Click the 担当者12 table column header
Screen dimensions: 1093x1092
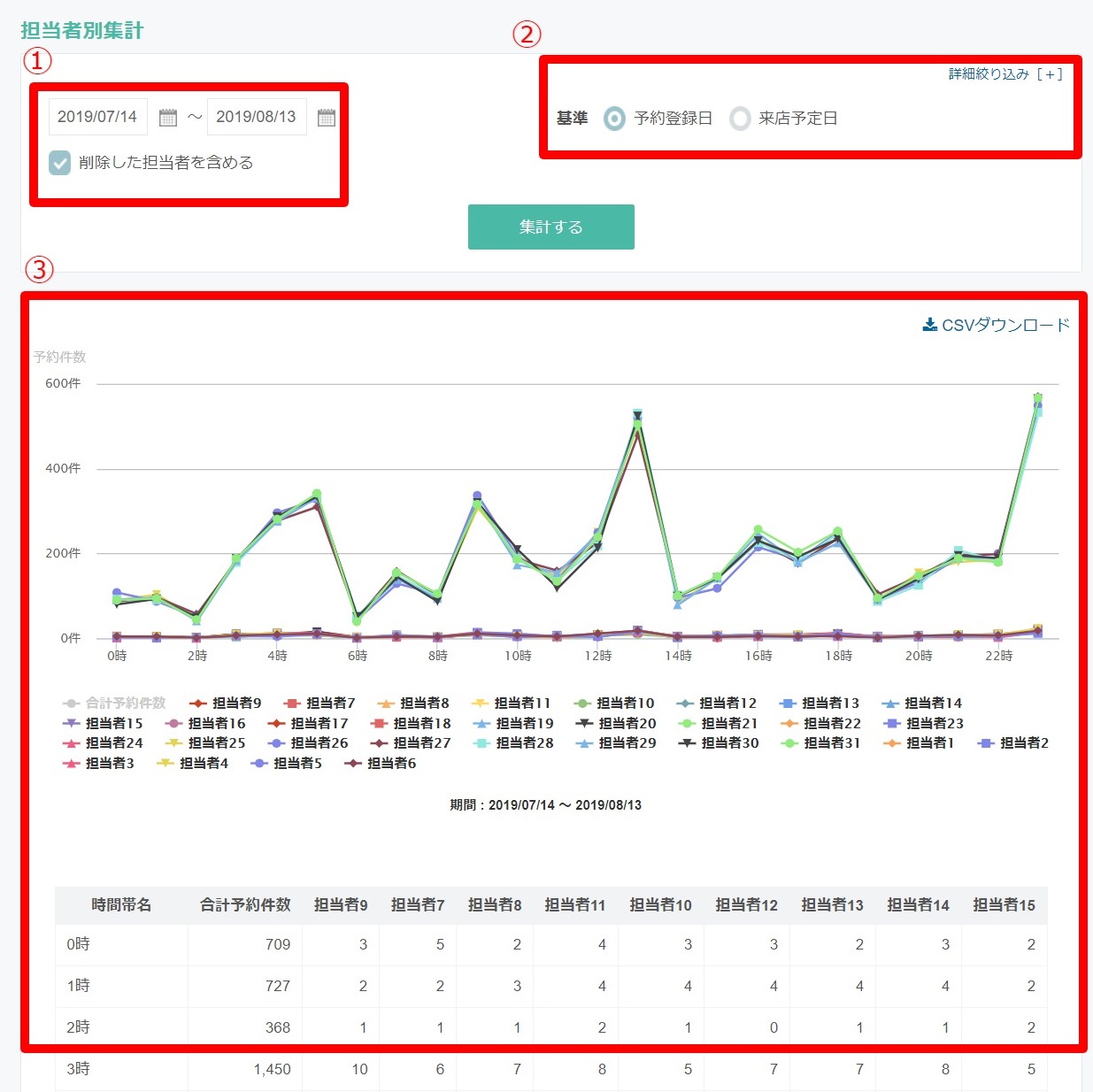(x=746, y=905)
